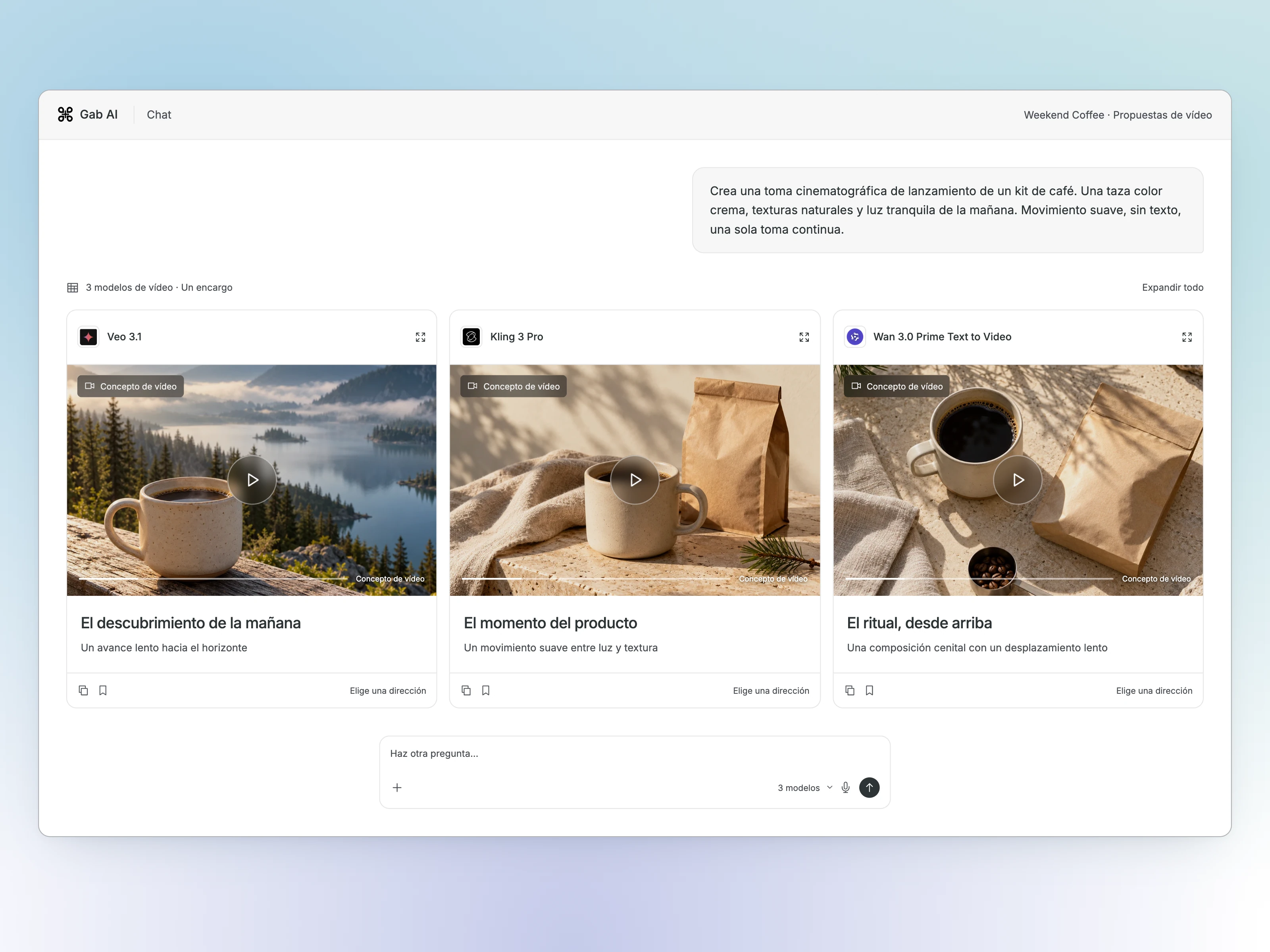1270x952 pixels.
Task: Click 'Weekend Coffee · Propuestas de vídeo' header text
Action: tap(1117, 115)
